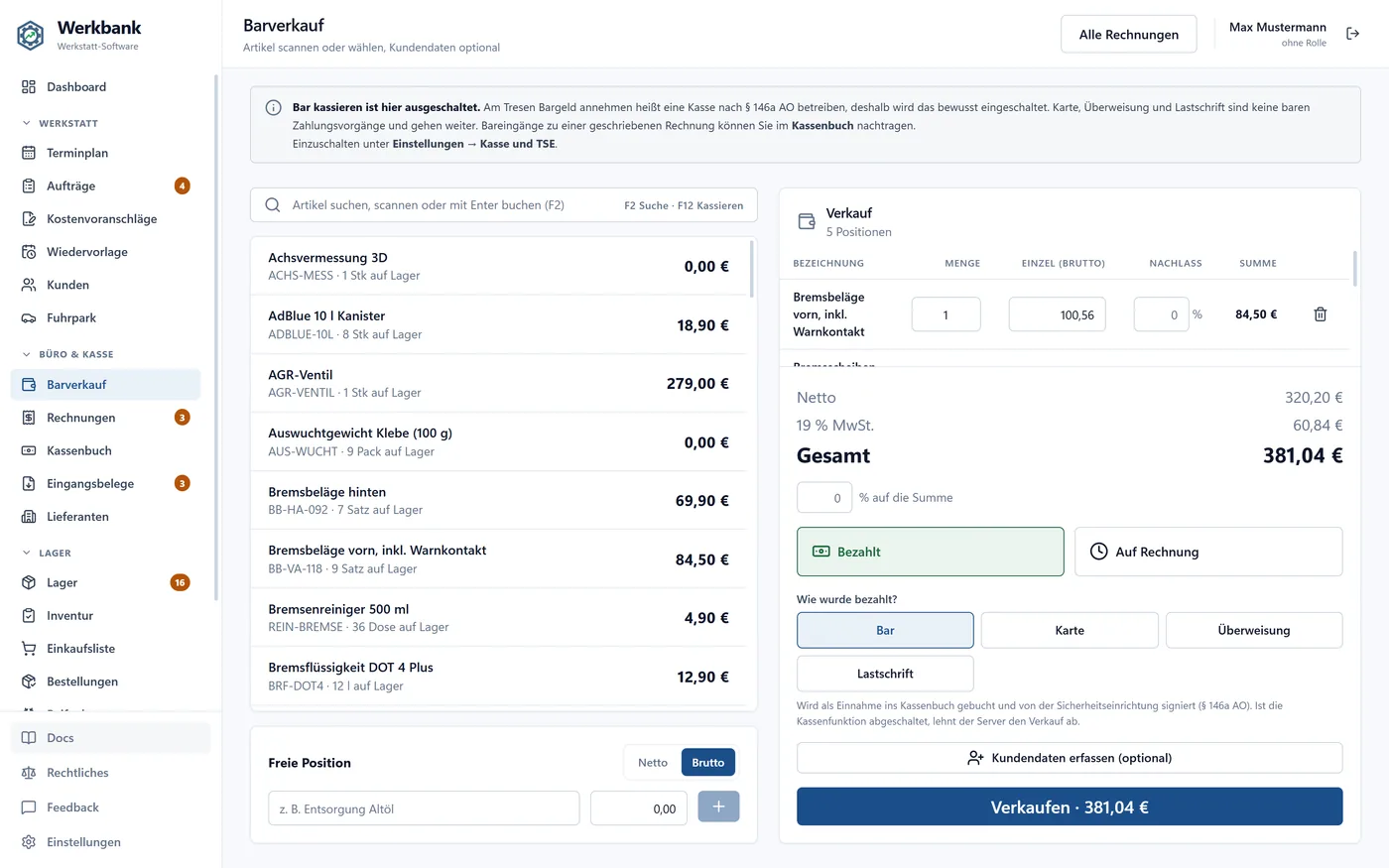
Task: Open Einstellungen gear icon in sidebar
Action: pyautogui.click(x=29, y=842)
